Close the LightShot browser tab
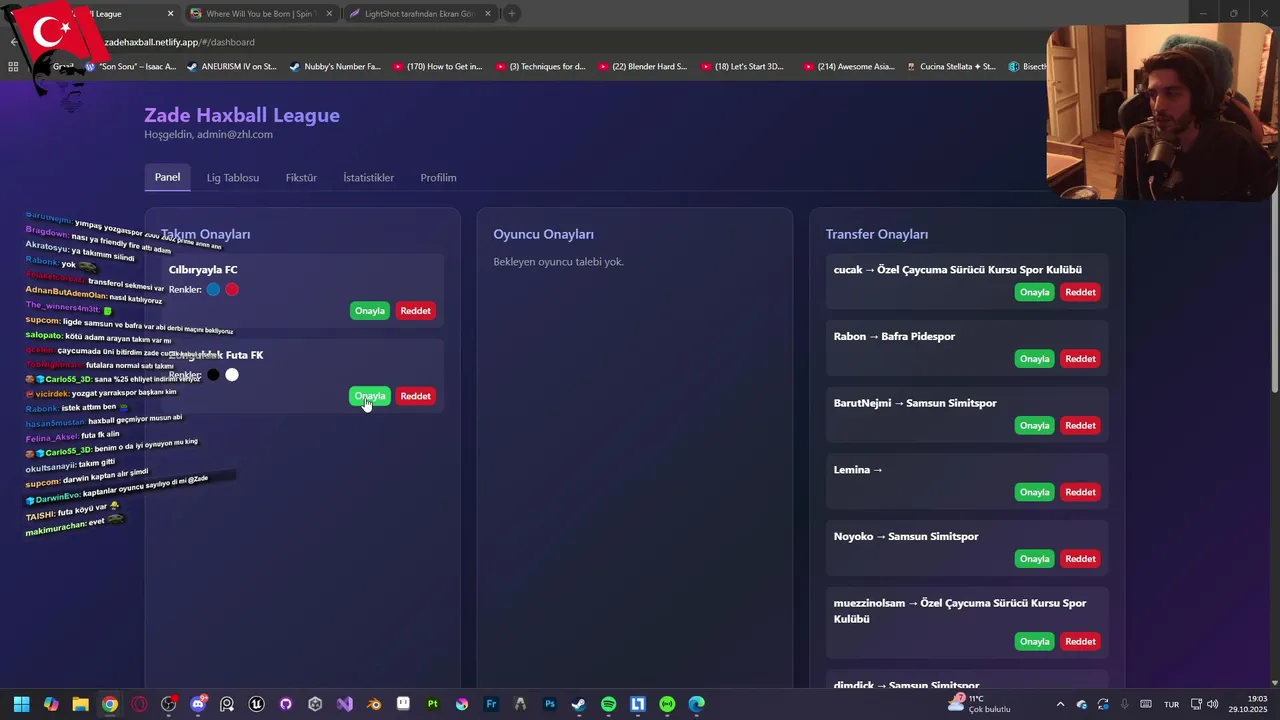The height and width of the screenshot is (720, 1280). pyautogui.click(x=487, y=14)
